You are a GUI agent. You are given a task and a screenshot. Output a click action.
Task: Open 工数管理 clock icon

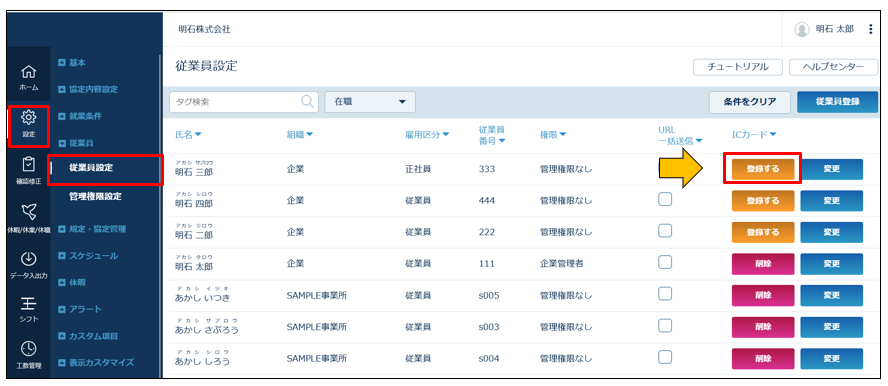tap(29, 355)
